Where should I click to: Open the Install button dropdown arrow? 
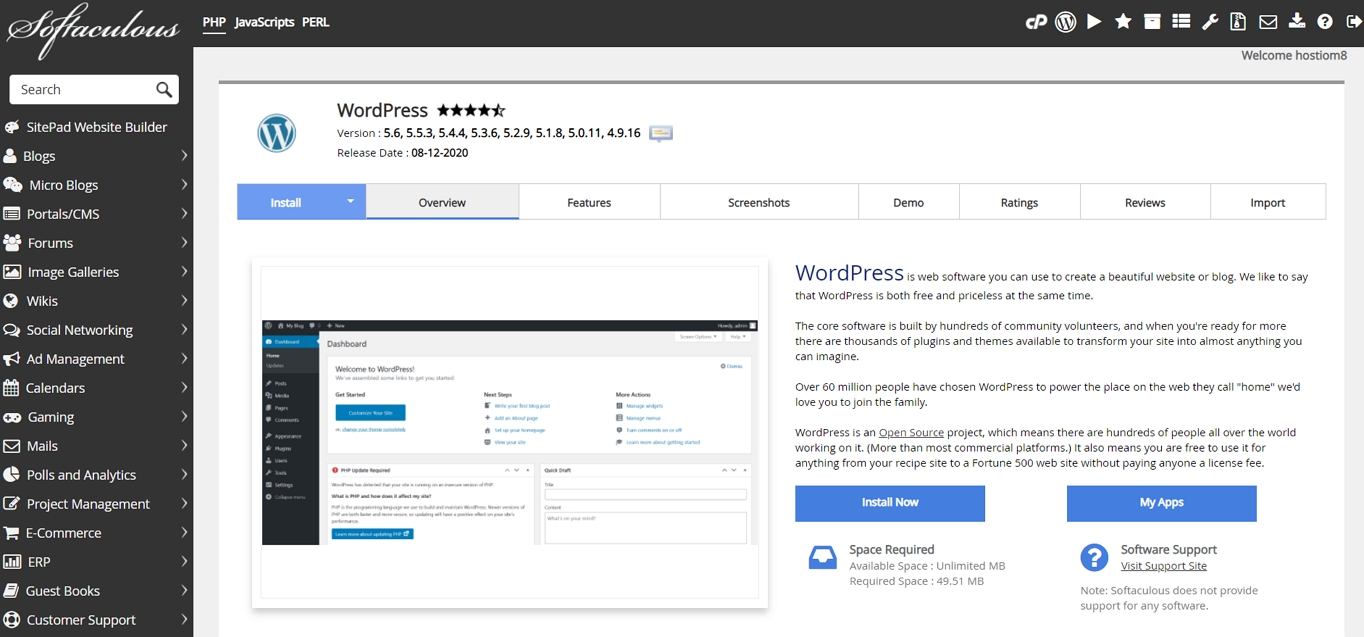click(350, 201)
